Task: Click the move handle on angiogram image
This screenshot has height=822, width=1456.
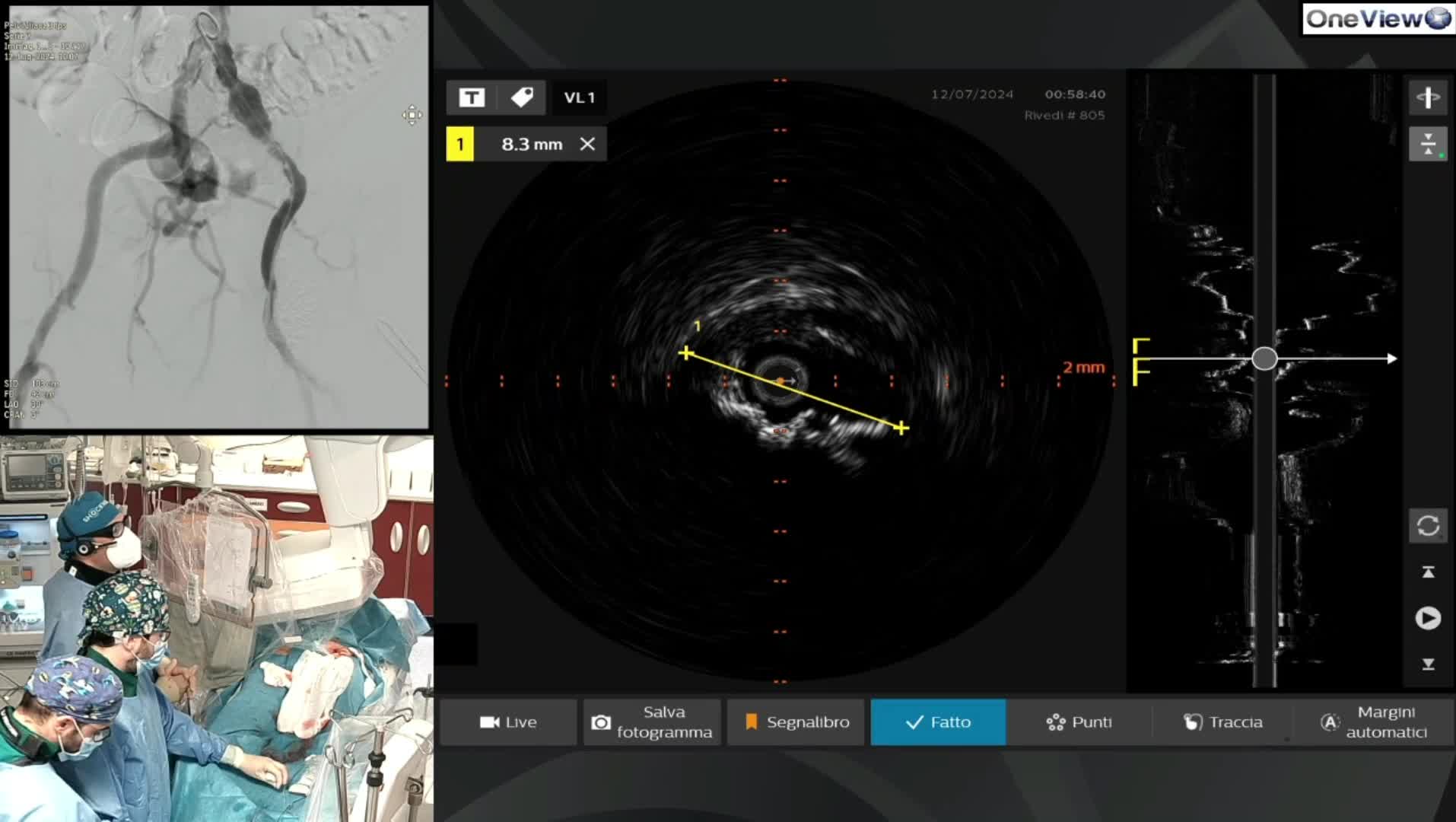Action: point(412,115)
